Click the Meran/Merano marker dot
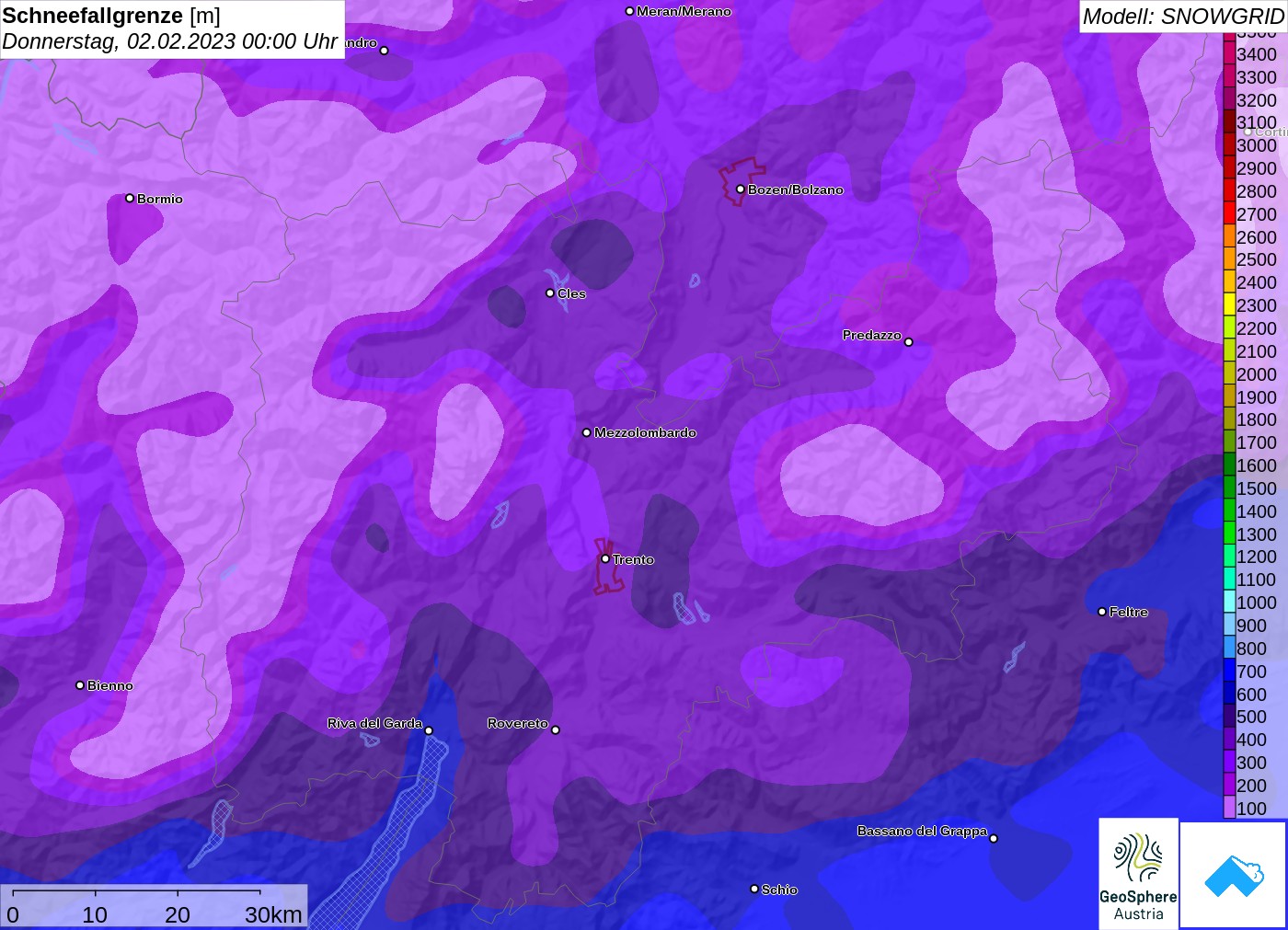1288x930 pixels. coord(629,11)
